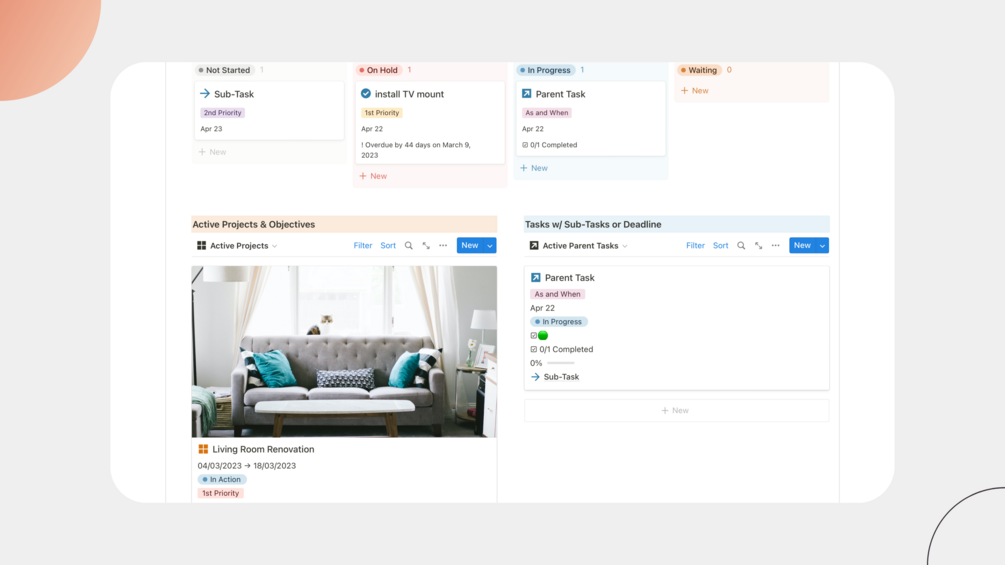The image size is (1005, 565).
Task: Open dropdown arrow next to Active Projects New
Action: pyautogui.click(x=490, y=245)
